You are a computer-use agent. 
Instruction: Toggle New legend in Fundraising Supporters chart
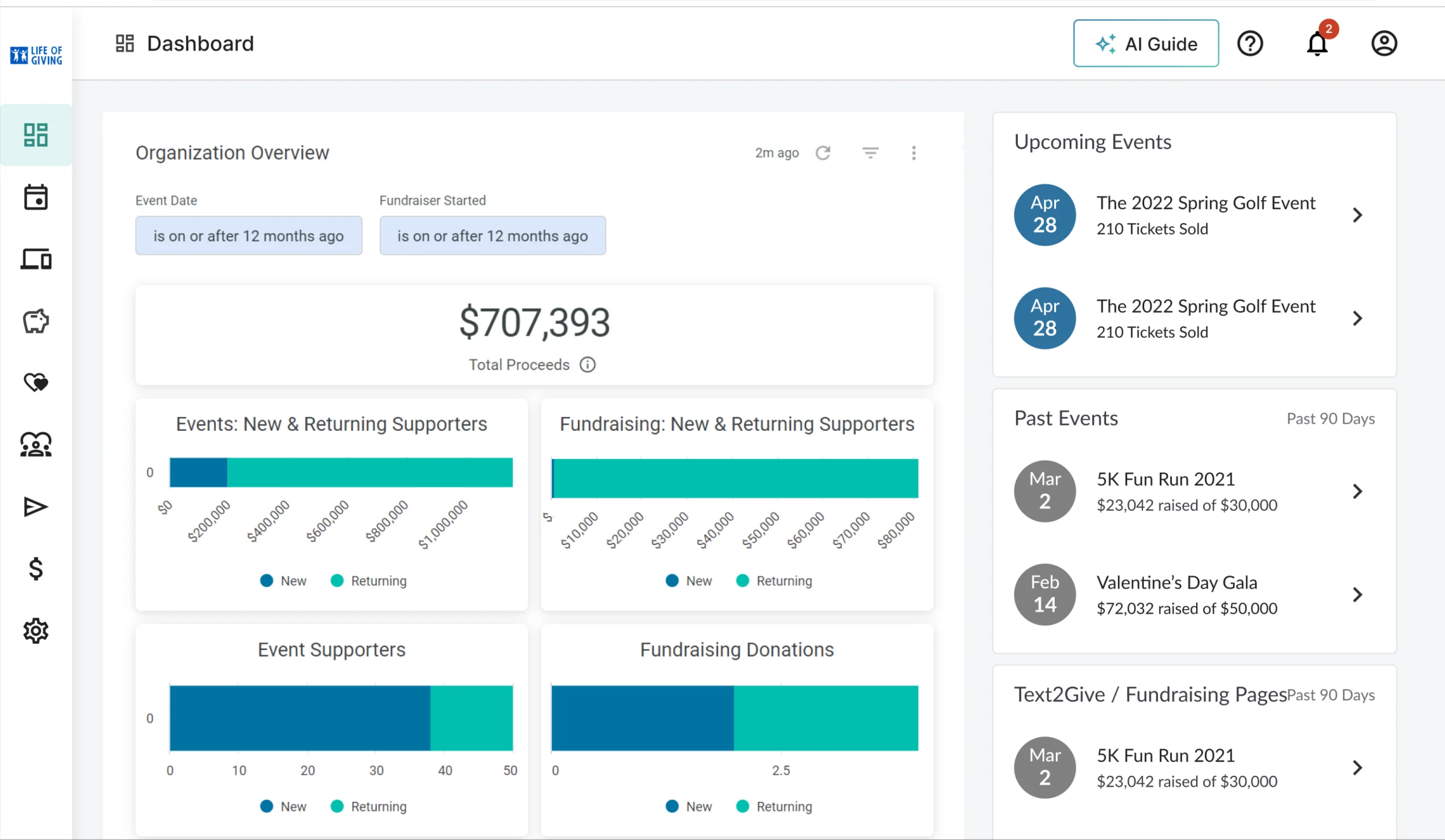[x=689, y=581]
